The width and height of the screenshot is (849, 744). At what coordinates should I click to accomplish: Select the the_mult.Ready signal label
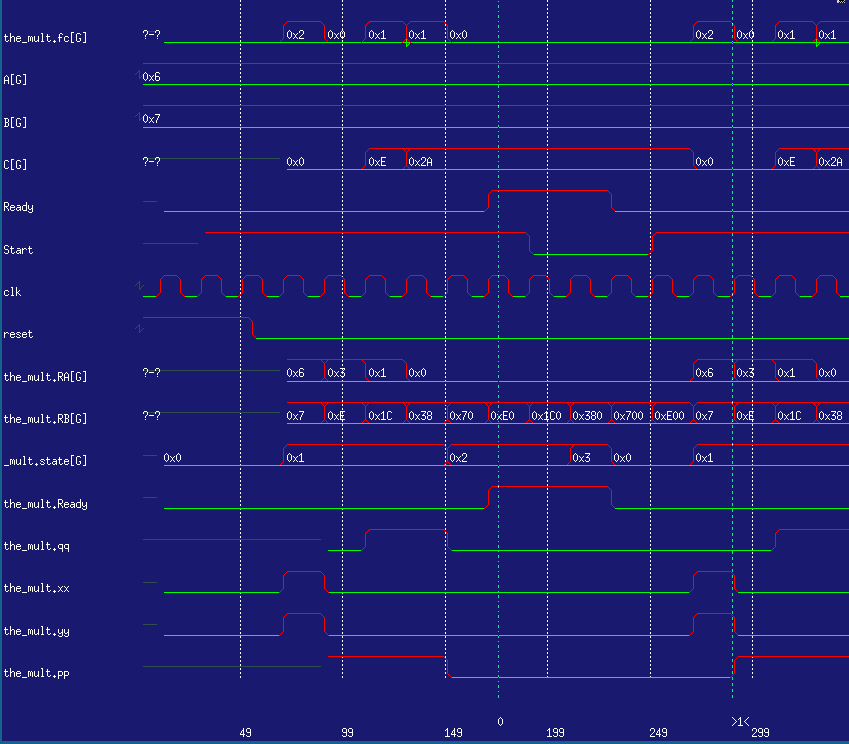tap(45, 504)
